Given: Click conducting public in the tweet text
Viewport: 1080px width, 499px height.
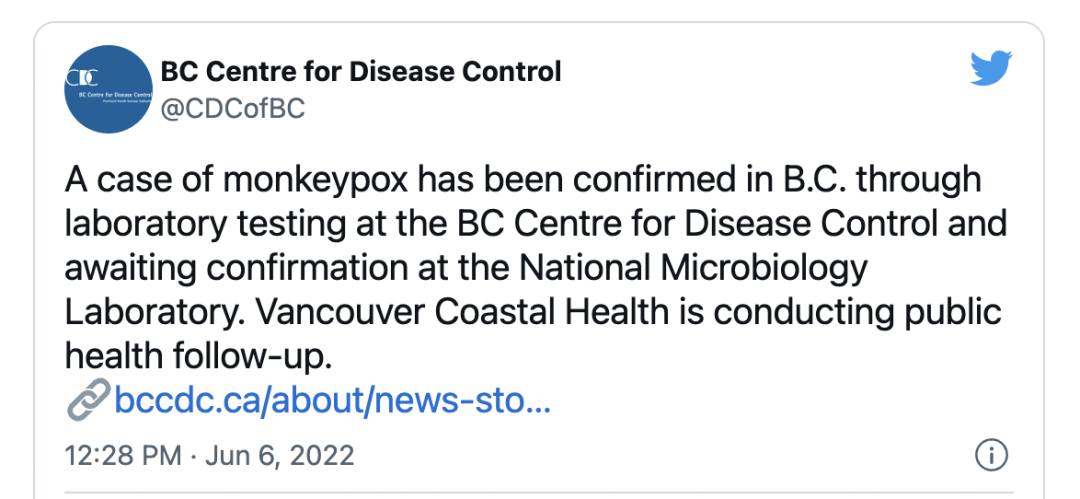Looking at the screenshot, I should click(x=857, y=313).
